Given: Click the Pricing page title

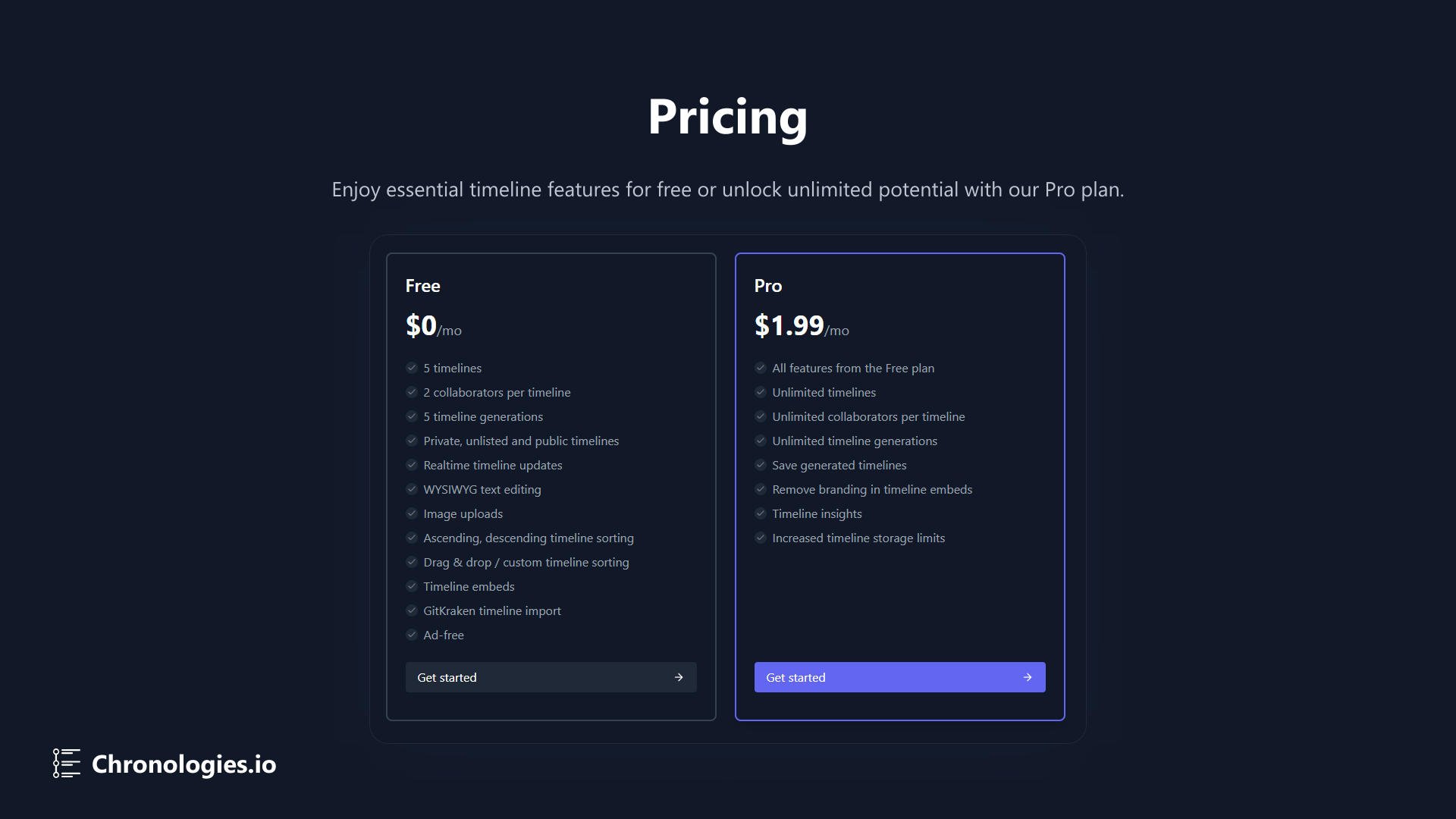Looking at the screenshot, I should pyautogui.click(x=728, y=118).
